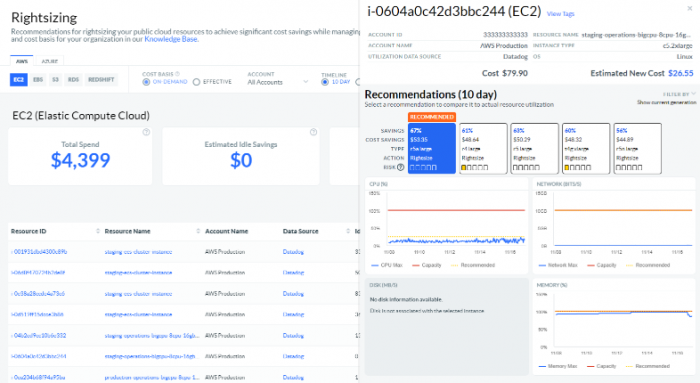Click the Risk info question icon
The image size is (700, 383).
[400, 167]
